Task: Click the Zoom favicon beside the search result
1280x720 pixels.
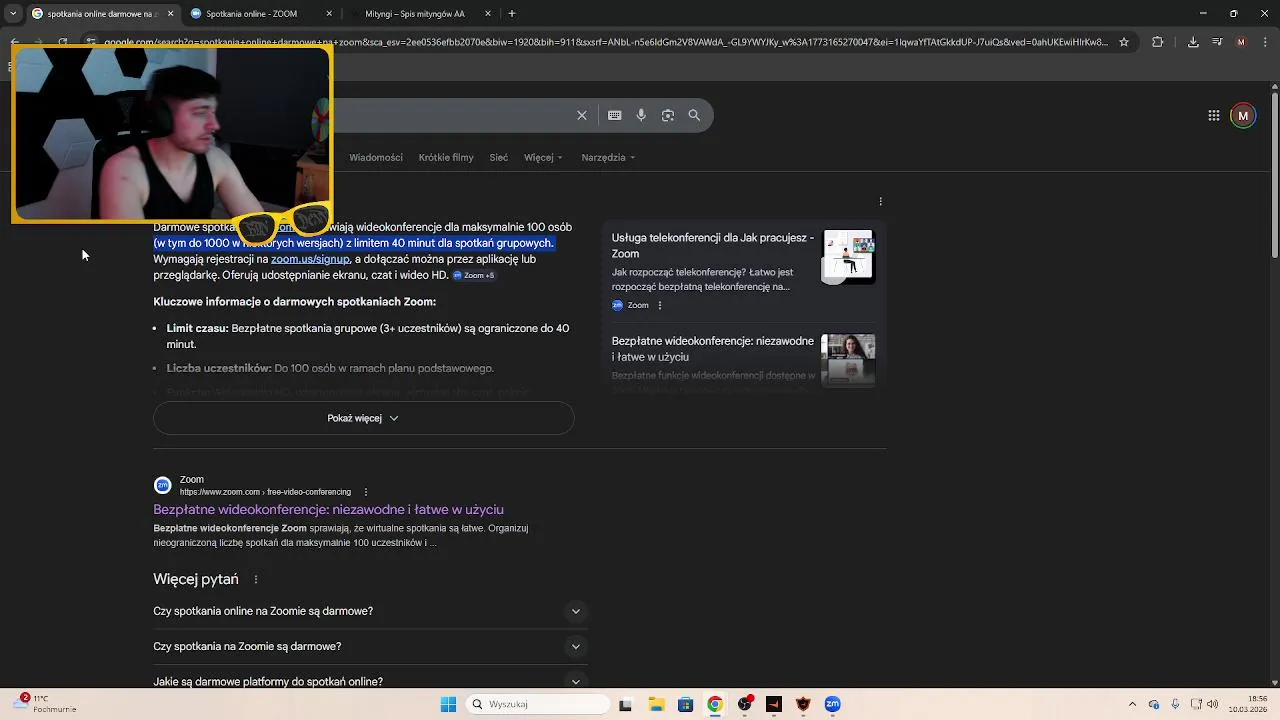Action: 162,485
